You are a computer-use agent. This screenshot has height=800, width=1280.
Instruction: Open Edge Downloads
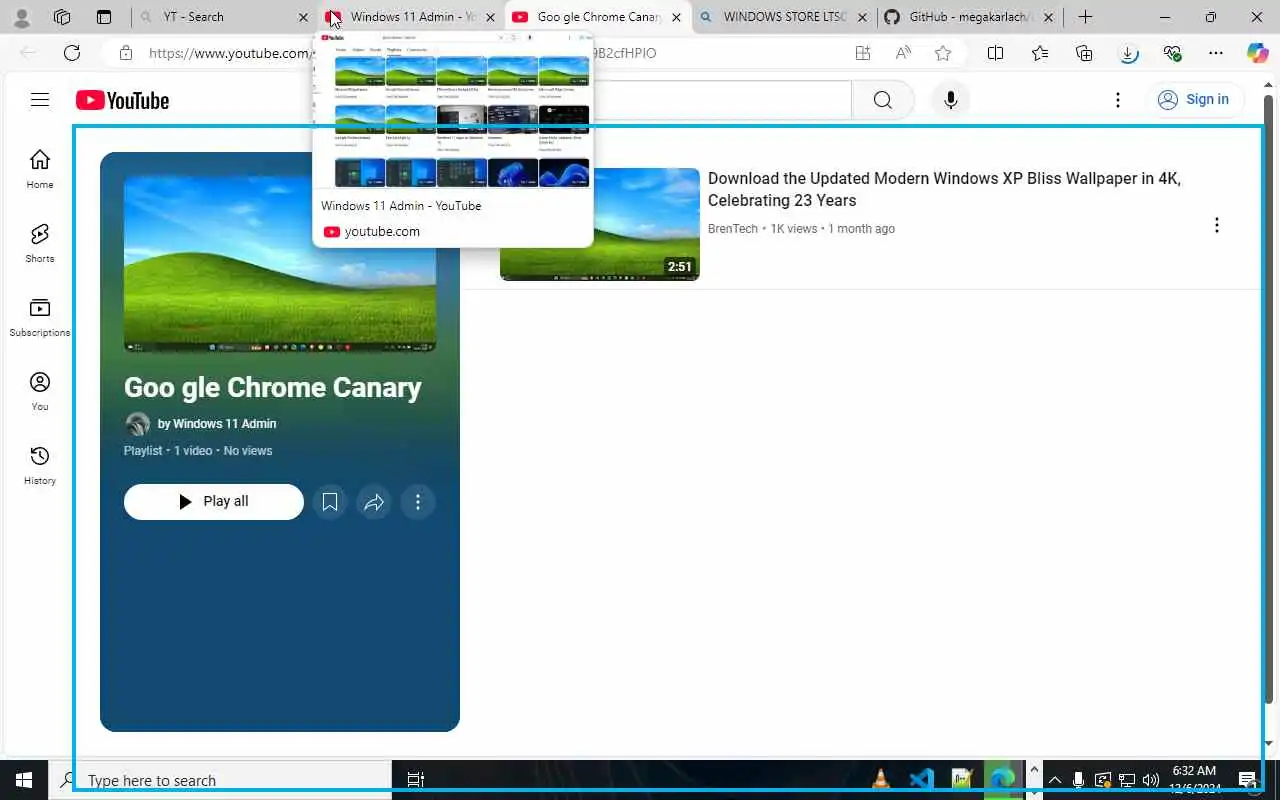click(x=1128, y=53)
